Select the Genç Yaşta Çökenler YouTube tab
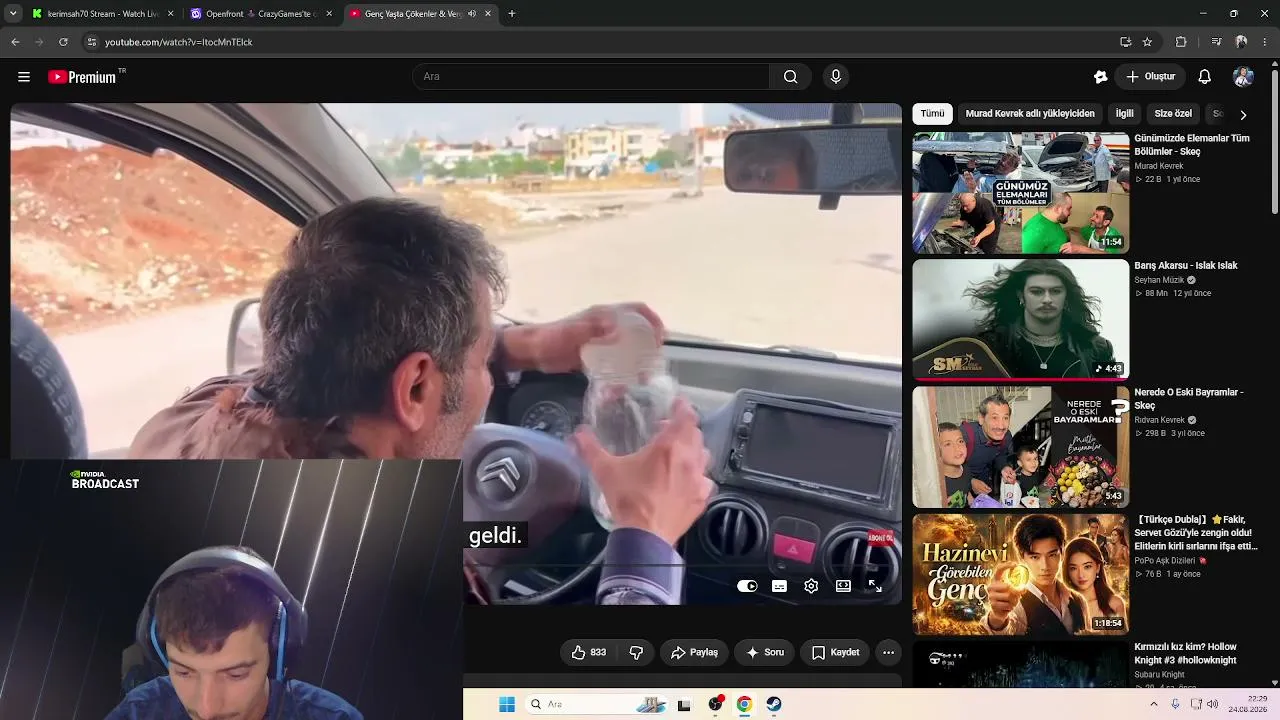The height and width of the screenshot is (720, 1280). (420, 14)
